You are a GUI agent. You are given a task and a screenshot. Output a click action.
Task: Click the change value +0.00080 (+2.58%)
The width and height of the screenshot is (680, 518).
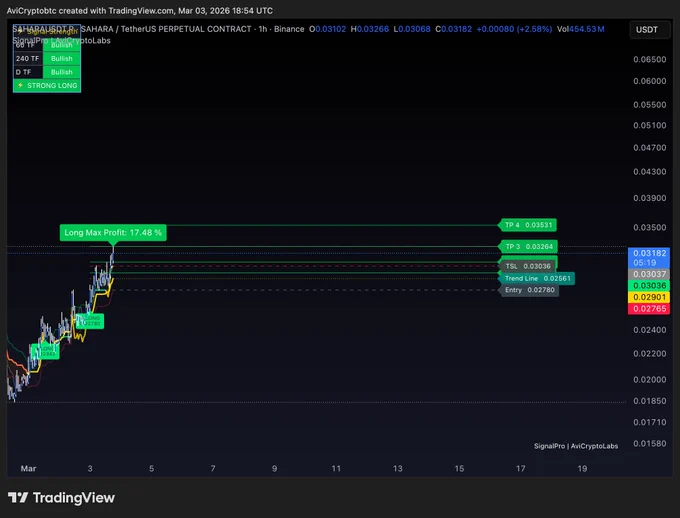click(514, 29)
